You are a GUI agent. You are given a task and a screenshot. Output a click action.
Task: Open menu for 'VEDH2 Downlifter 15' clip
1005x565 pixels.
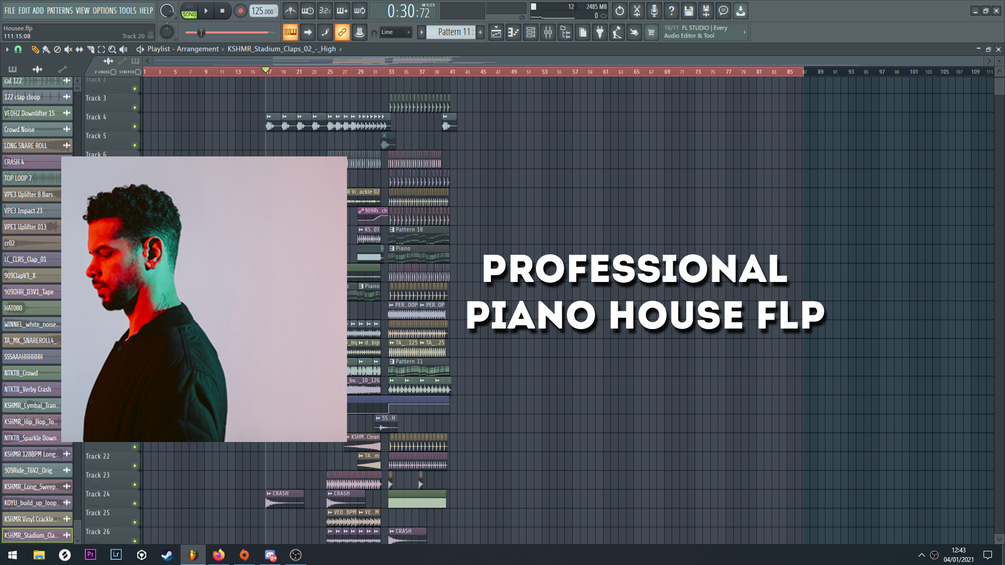coord(67,113)
